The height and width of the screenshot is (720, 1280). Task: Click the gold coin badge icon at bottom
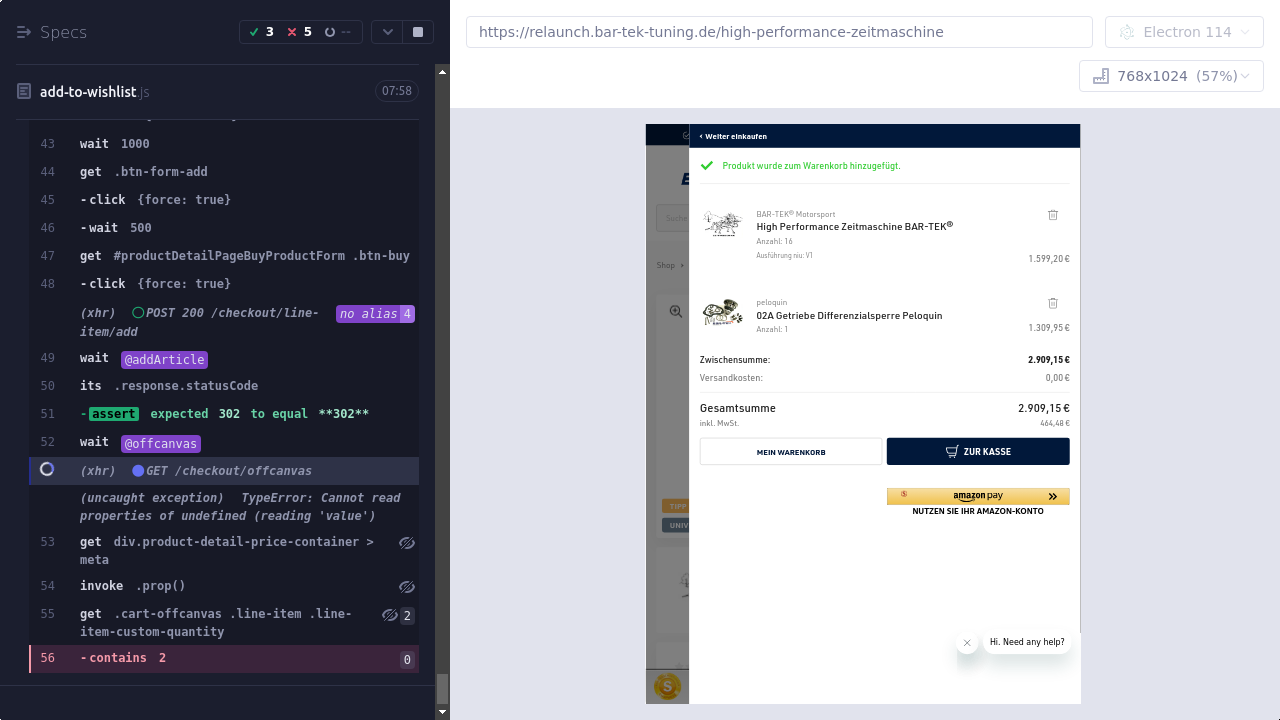[667, 687]
